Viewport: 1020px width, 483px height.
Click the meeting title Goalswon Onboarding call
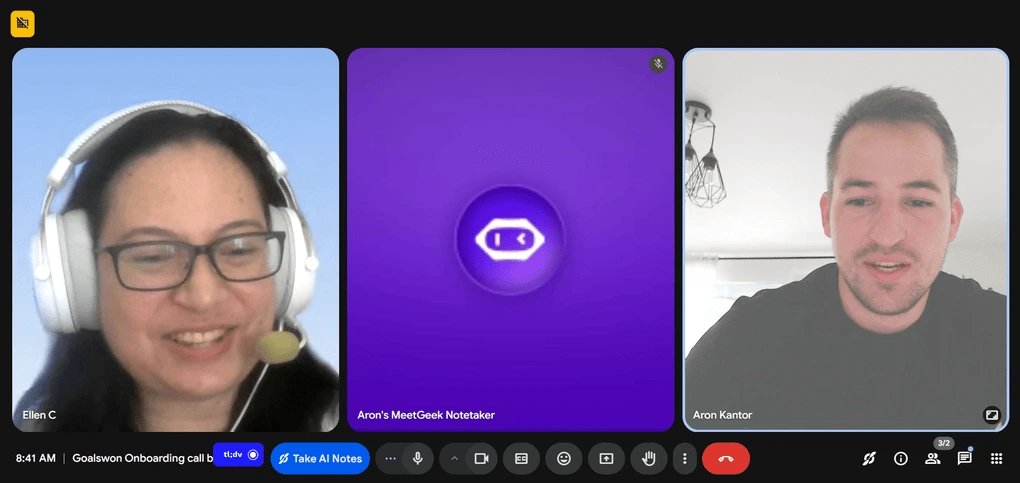click(x=142, y=458)
